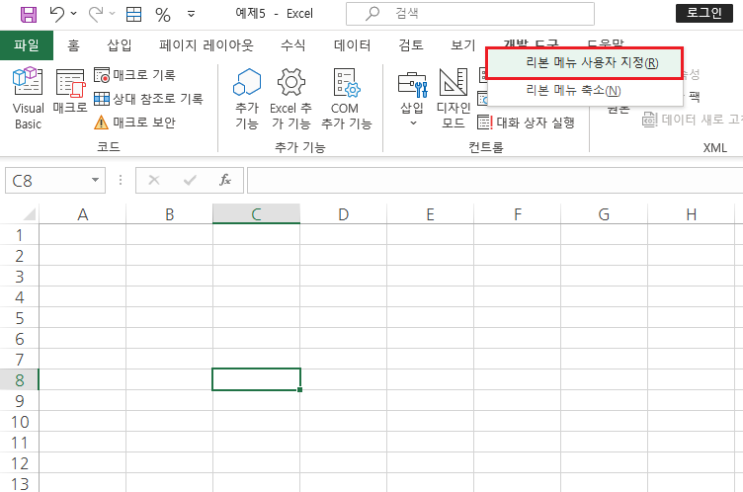Select row 10 header
The height and width of the screenshot is (492, 743).
click(x=19, y=421)
